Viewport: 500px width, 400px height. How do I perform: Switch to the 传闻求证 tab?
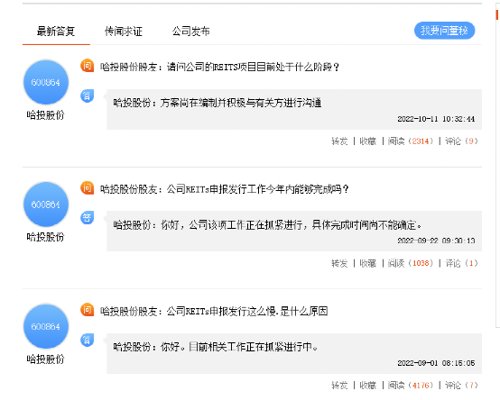pos(123,31)
